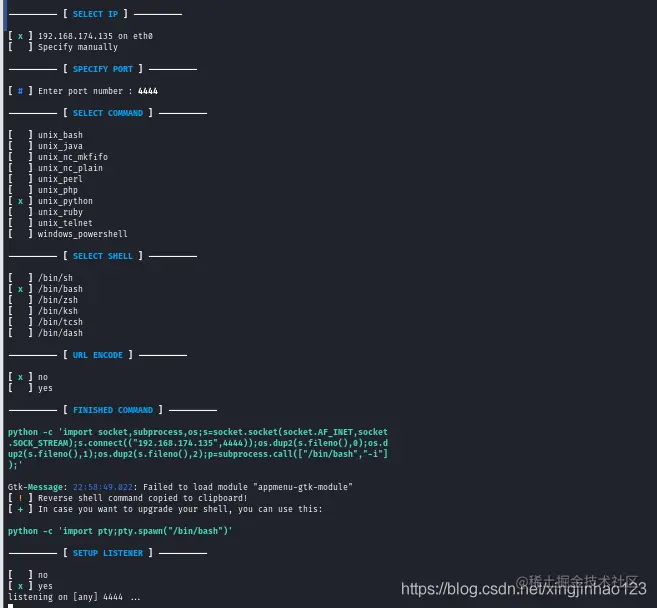Click the SELECT SHELL section header
This screenshot has width=657, height=608.
click(103, 256)
